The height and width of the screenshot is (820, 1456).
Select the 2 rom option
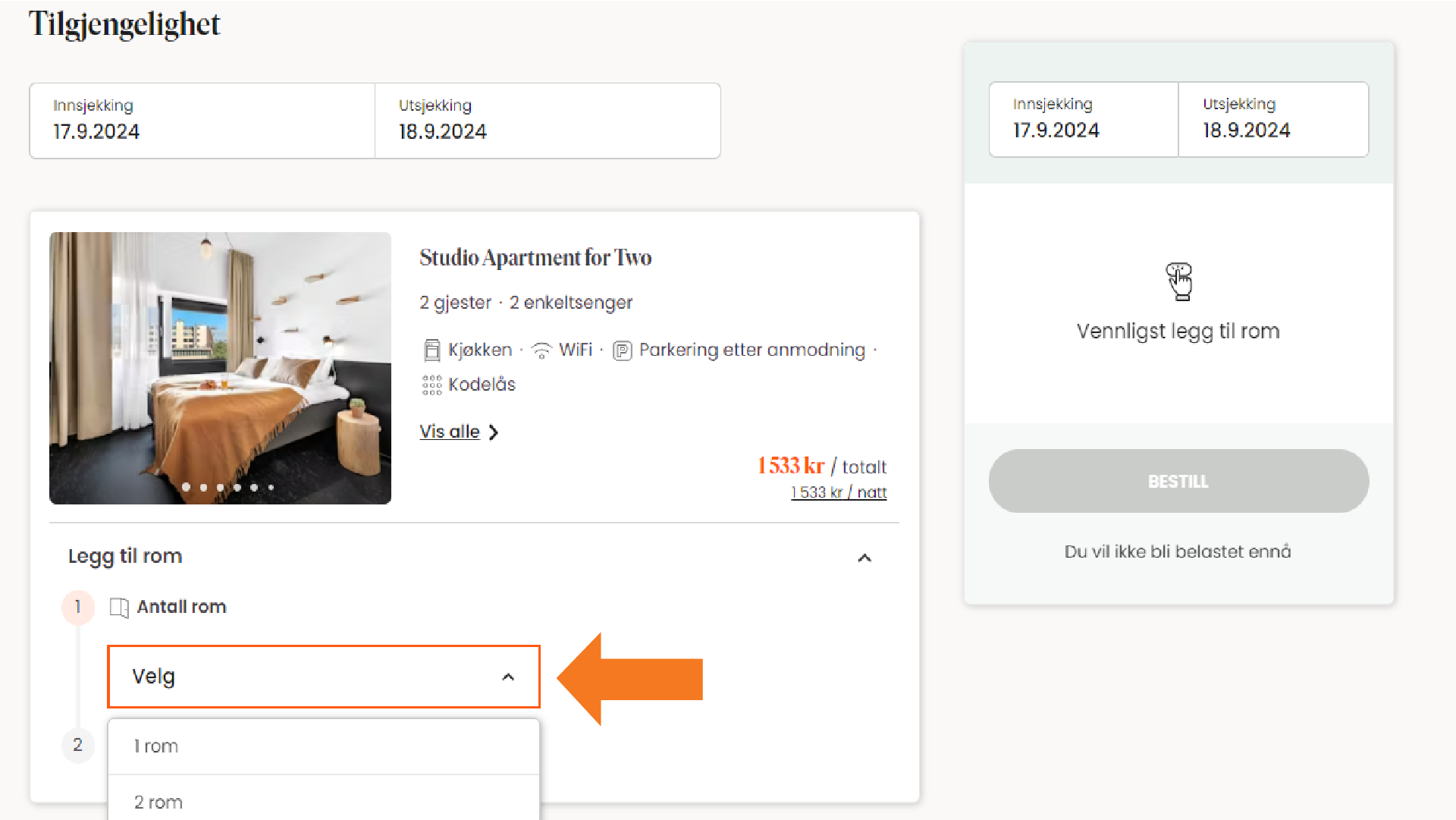coord(324,802)
